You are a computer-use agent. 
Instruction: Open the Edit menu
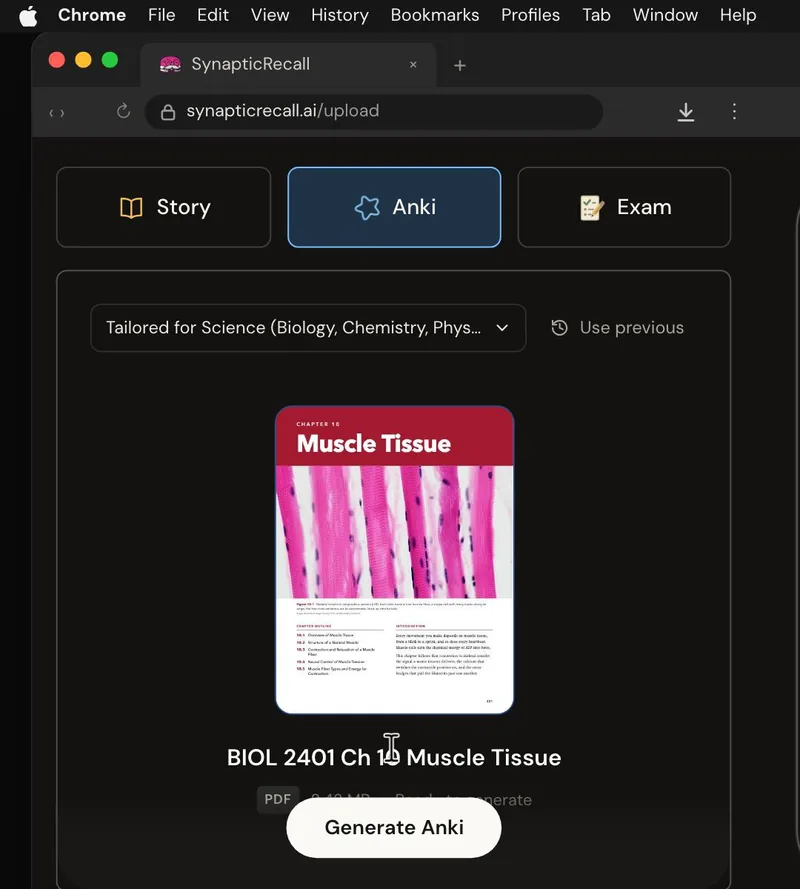213,15
